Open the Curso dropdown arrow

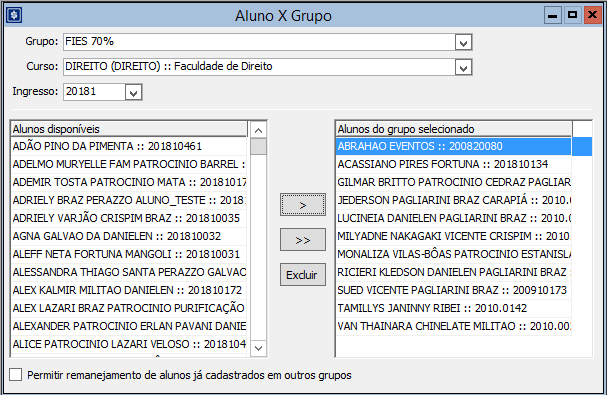pos(463,67)
